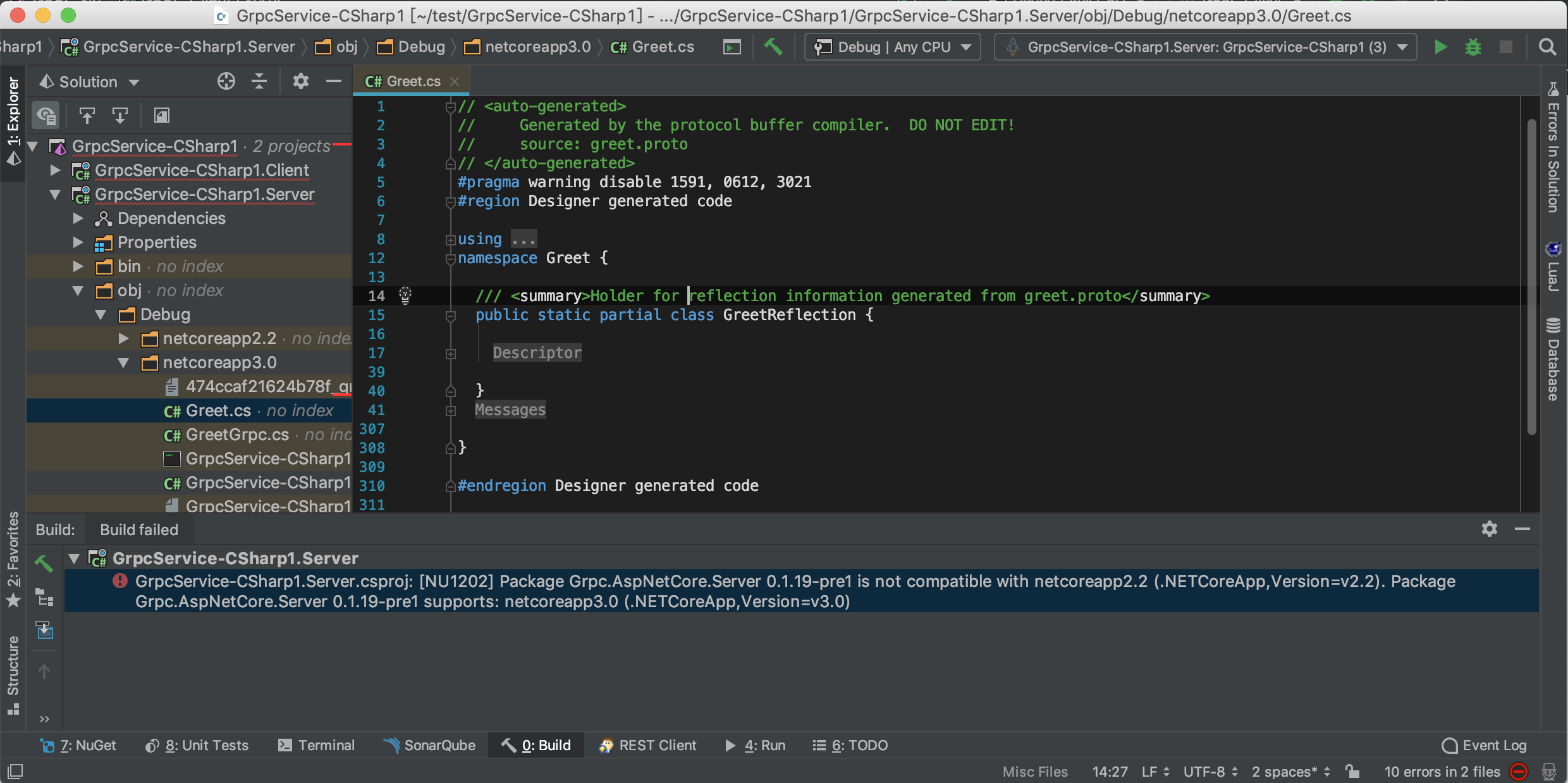The width and height of the screenshot is (1568, 783).
Task: Click the terminal window icon beside breadcrumb
Action: point(732,47)
